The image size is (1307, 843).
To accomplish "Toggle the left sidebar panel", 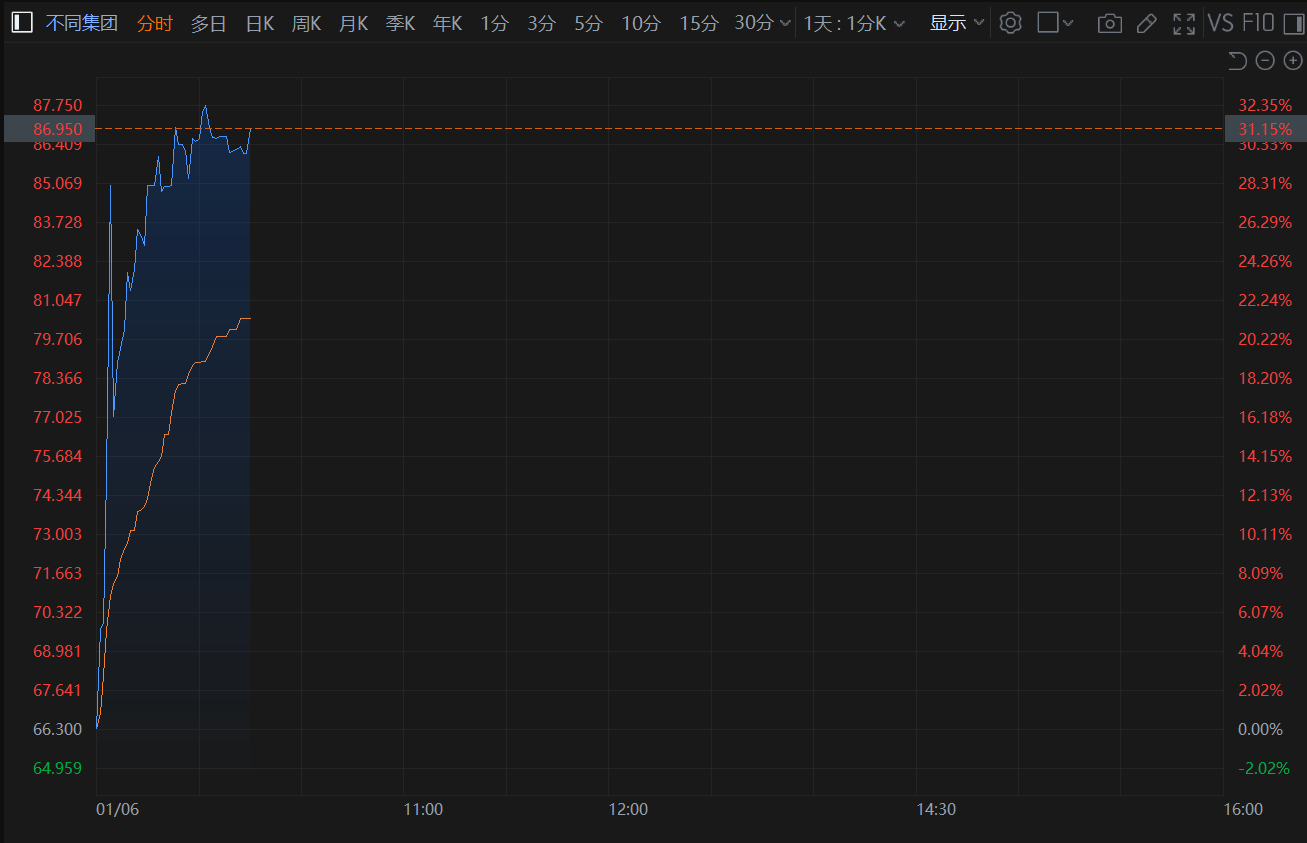I will pyautogui.click(x=22, y=23).
